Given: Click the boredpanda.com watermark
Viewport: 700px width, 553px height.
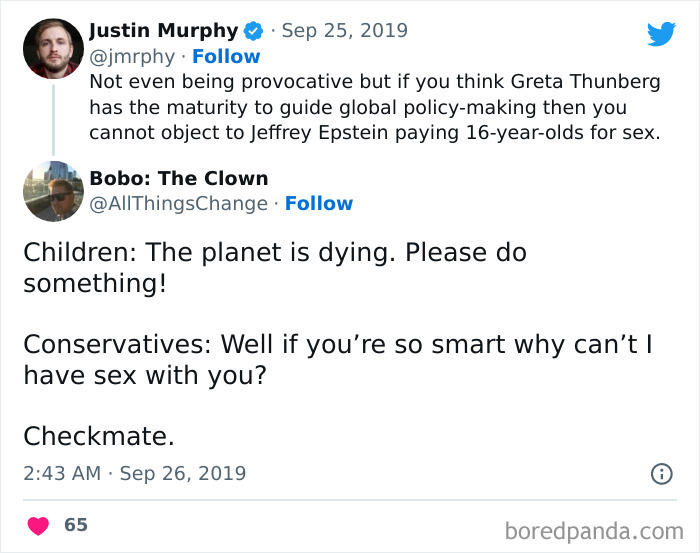Looking at the screenshot, I should click(x=593, y=529).
